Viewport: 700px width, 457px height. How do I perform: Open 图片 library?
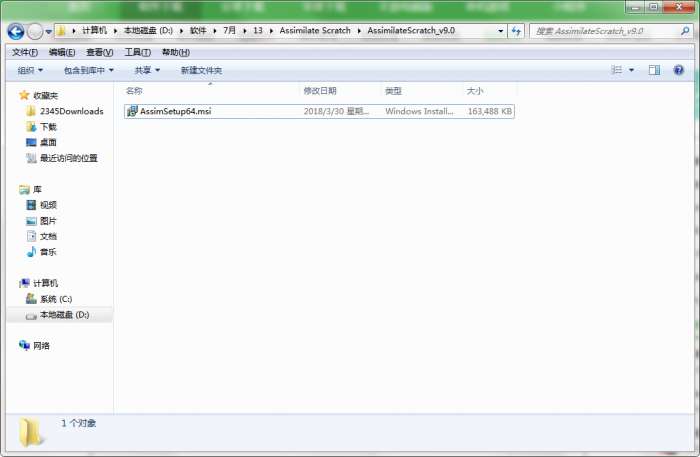click(x=48, y=220)
